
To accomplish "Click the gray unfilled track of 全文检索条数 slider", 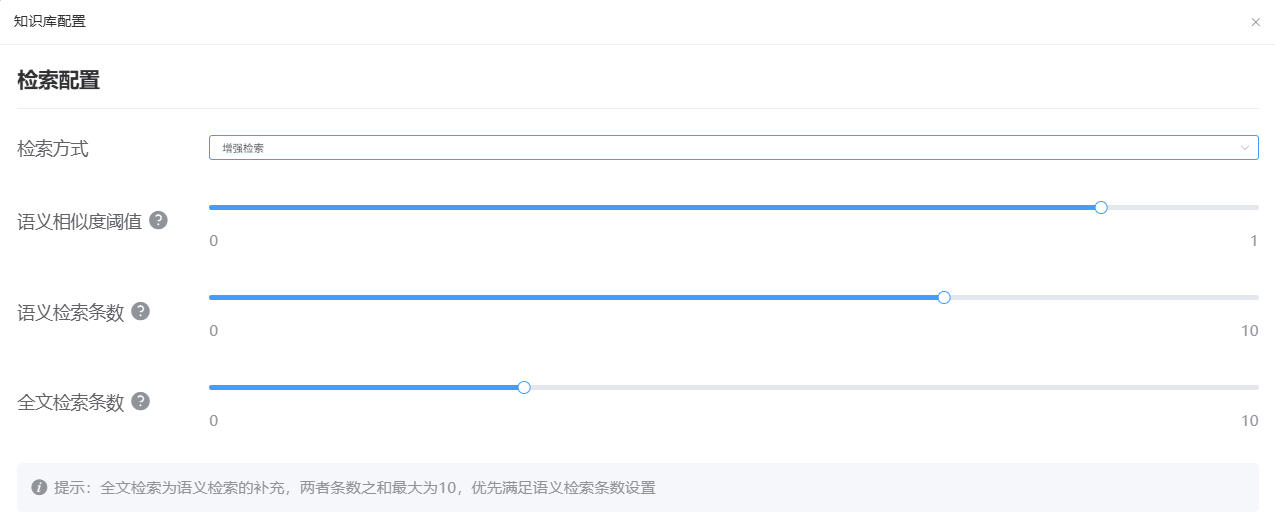I will 890,387.
